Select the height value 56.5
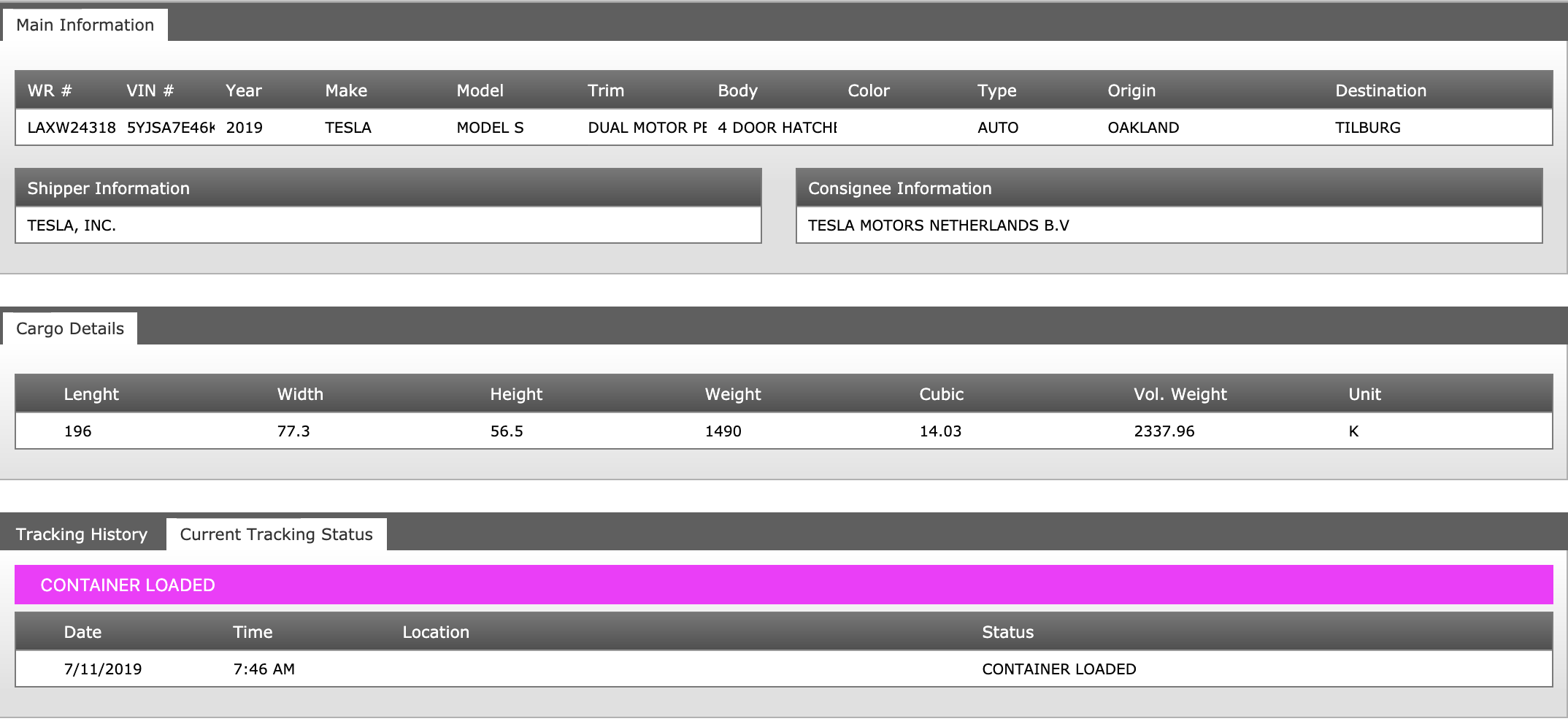 507,431
